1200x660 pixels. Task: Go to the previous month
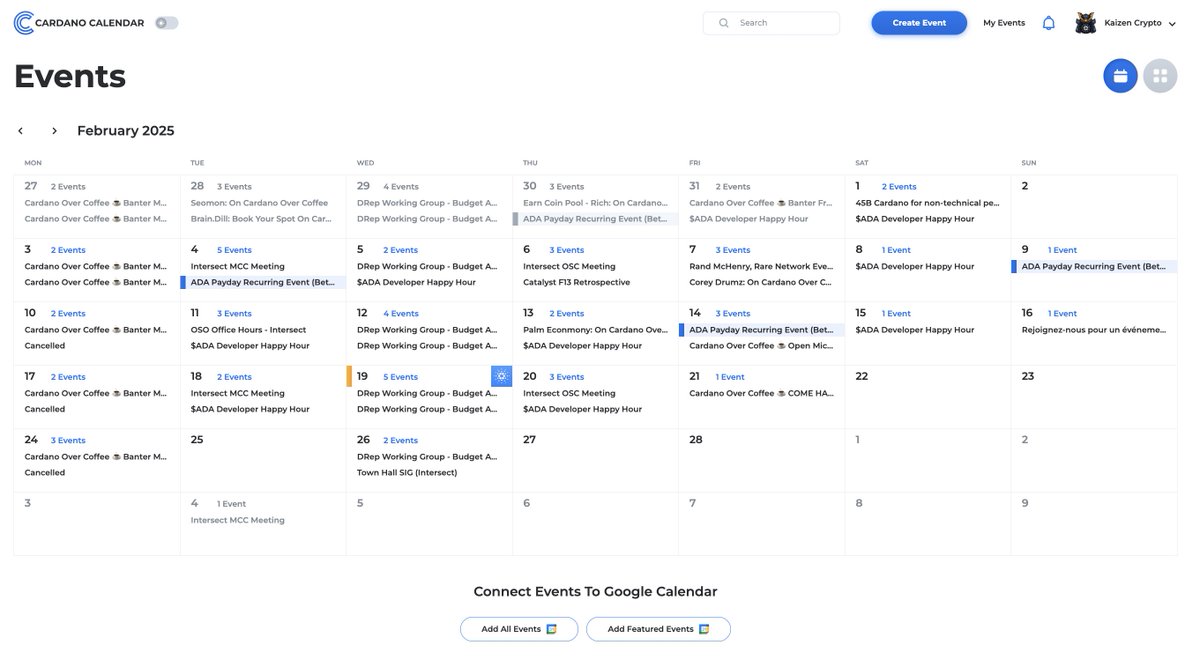tap(21, 131)
